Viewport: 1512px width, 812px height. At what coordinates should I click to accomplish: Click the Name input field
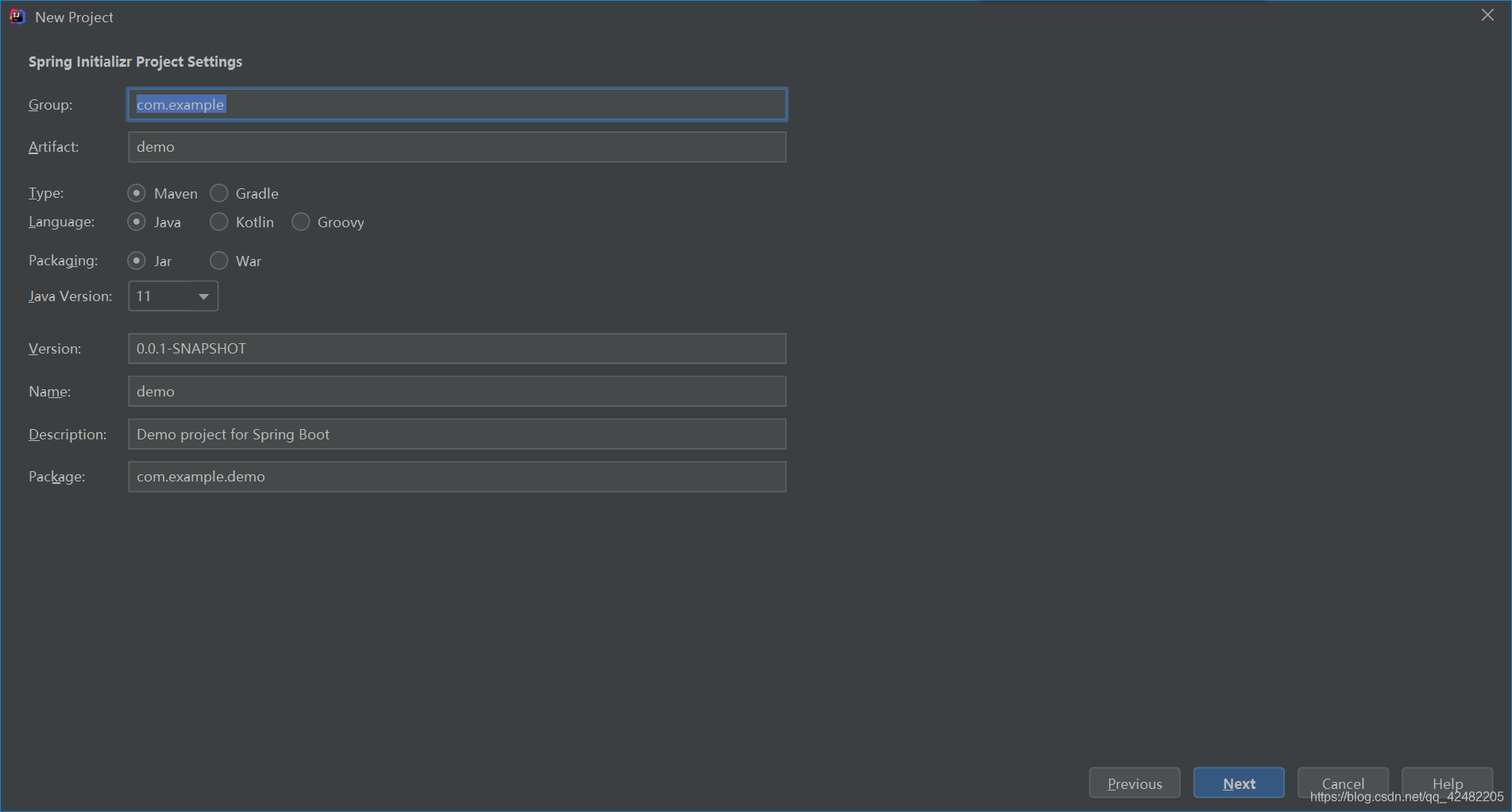click(x=457, y=392)
